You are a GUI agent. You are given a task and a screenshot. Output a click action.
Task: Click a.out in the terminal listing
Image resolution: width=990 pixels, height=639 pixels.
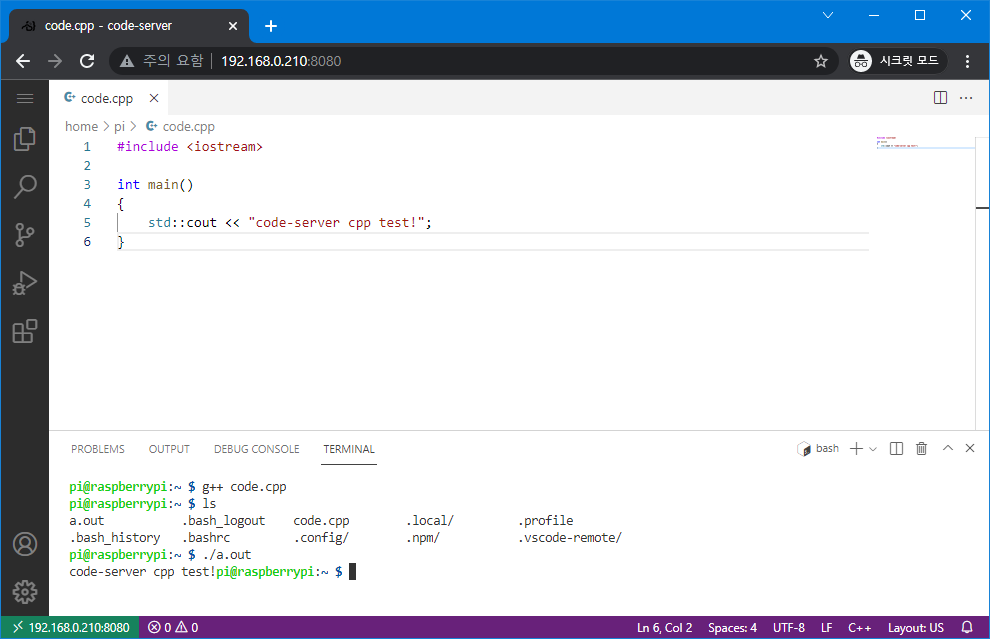pyautogui.click(x=86, y=521)
